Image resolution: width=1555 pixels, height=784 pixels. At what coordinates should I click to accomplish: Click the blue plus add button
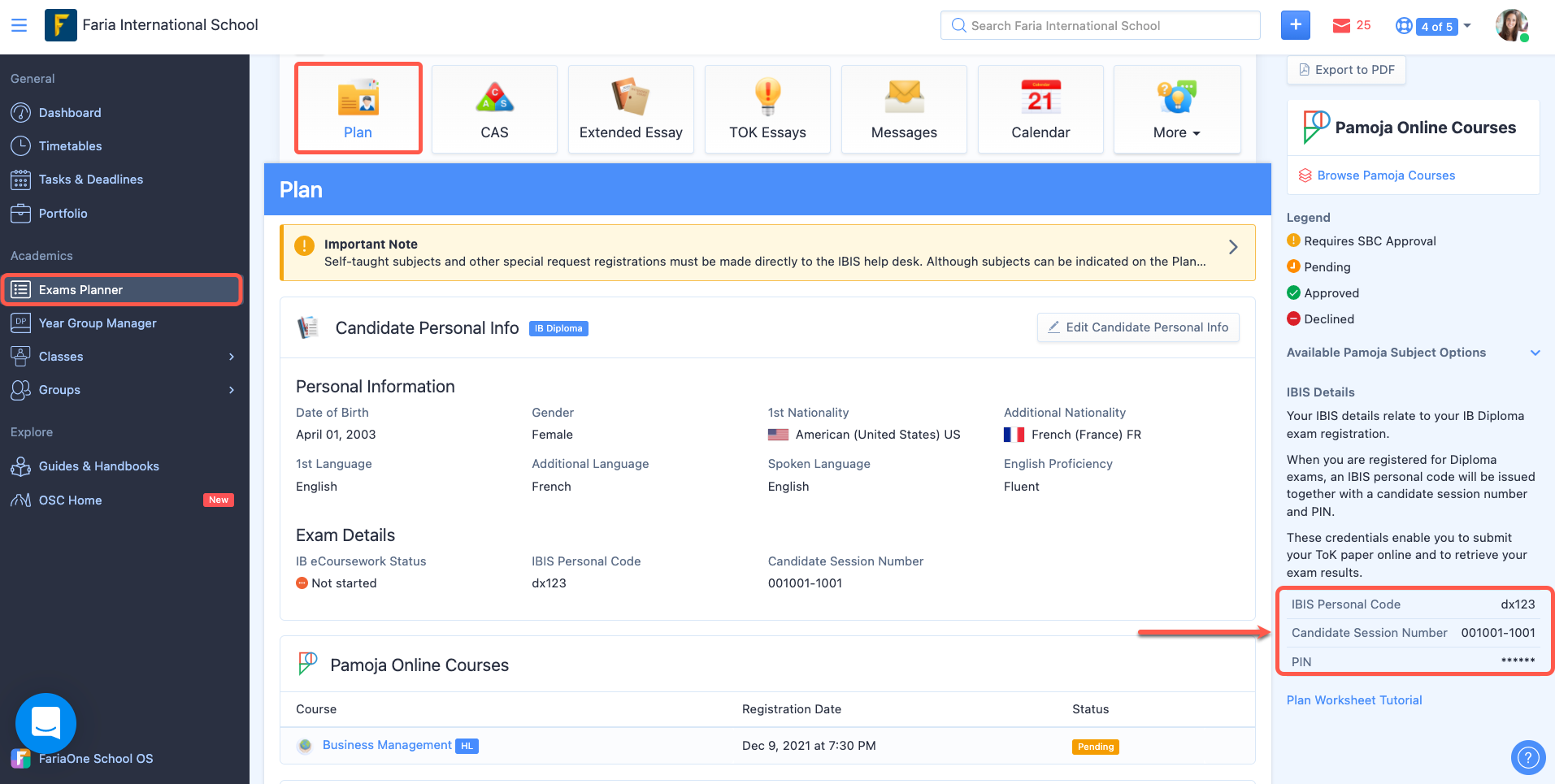(1296, 25)
